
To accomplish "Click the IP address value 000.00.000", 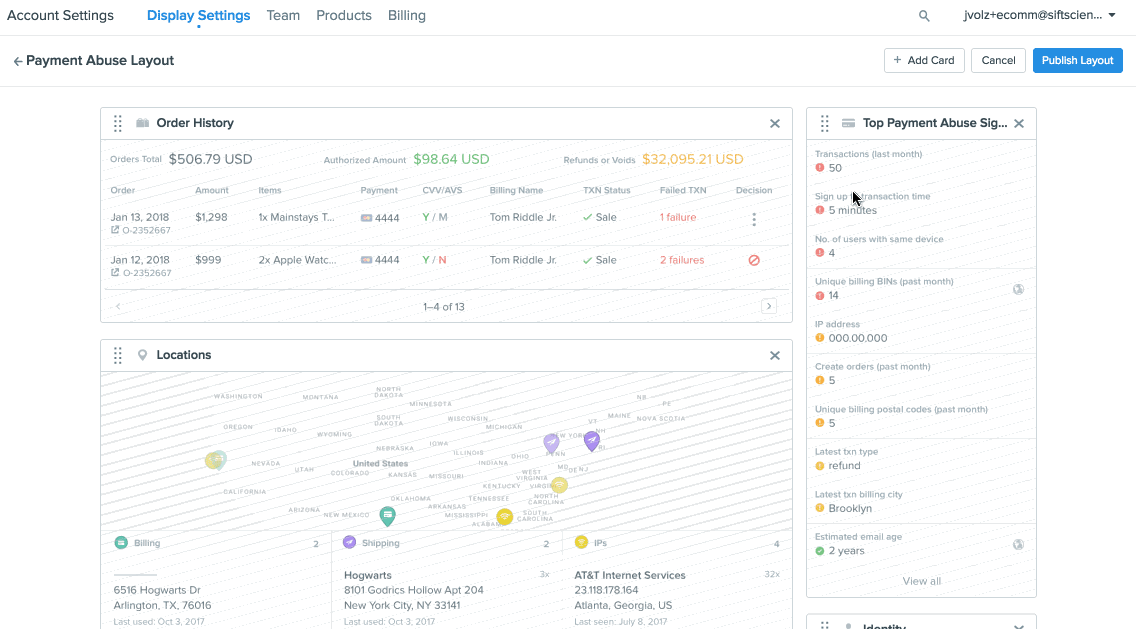I will coord(858,338).
